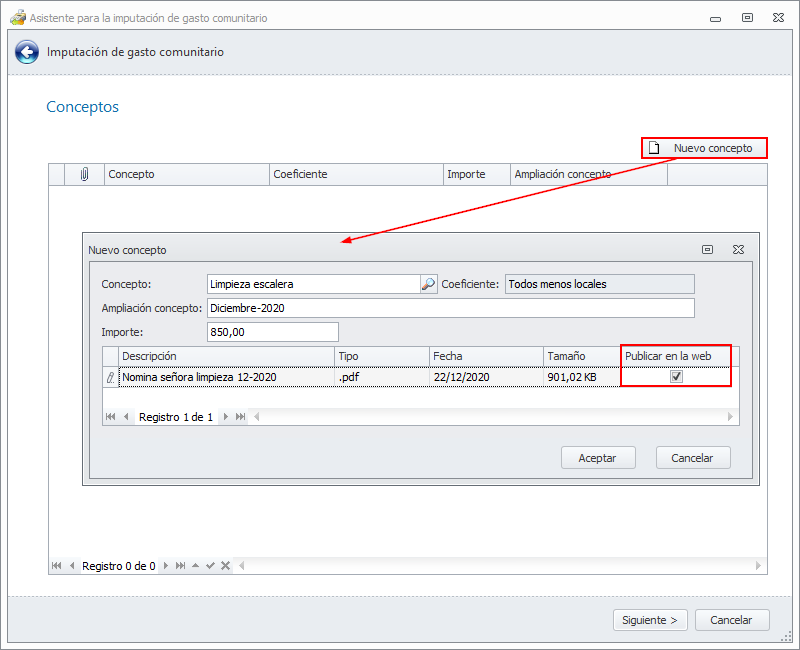Go to first record in attachments navigator
800x650 pixels.
tap(110, 417)
